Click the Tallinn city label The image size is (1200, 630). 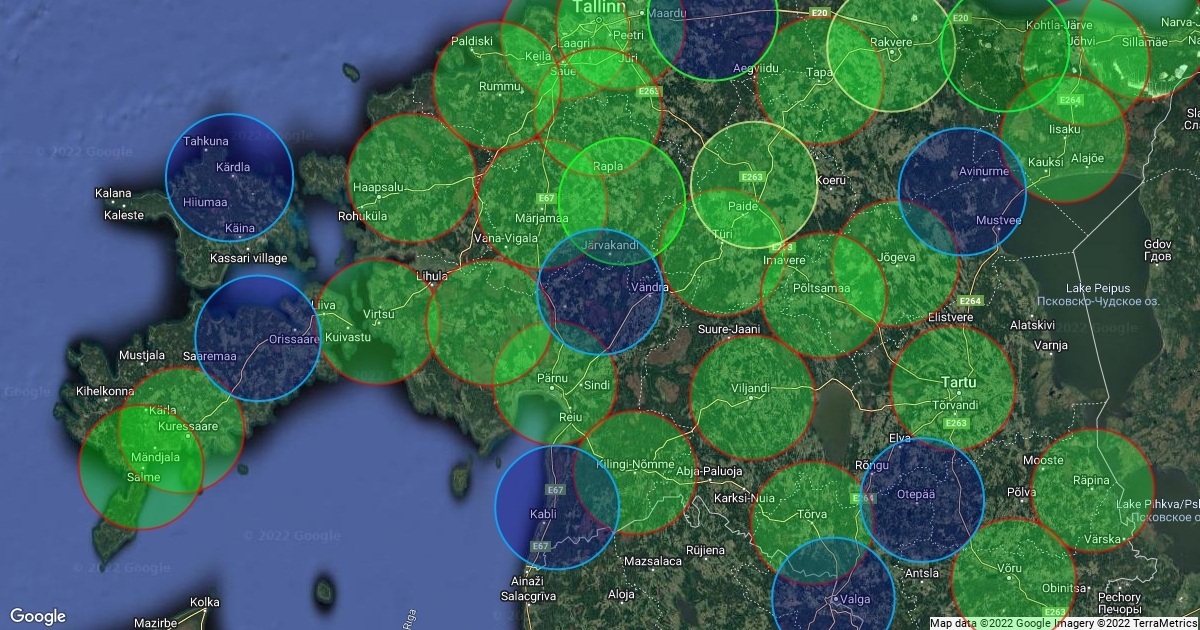click(598, 7)
